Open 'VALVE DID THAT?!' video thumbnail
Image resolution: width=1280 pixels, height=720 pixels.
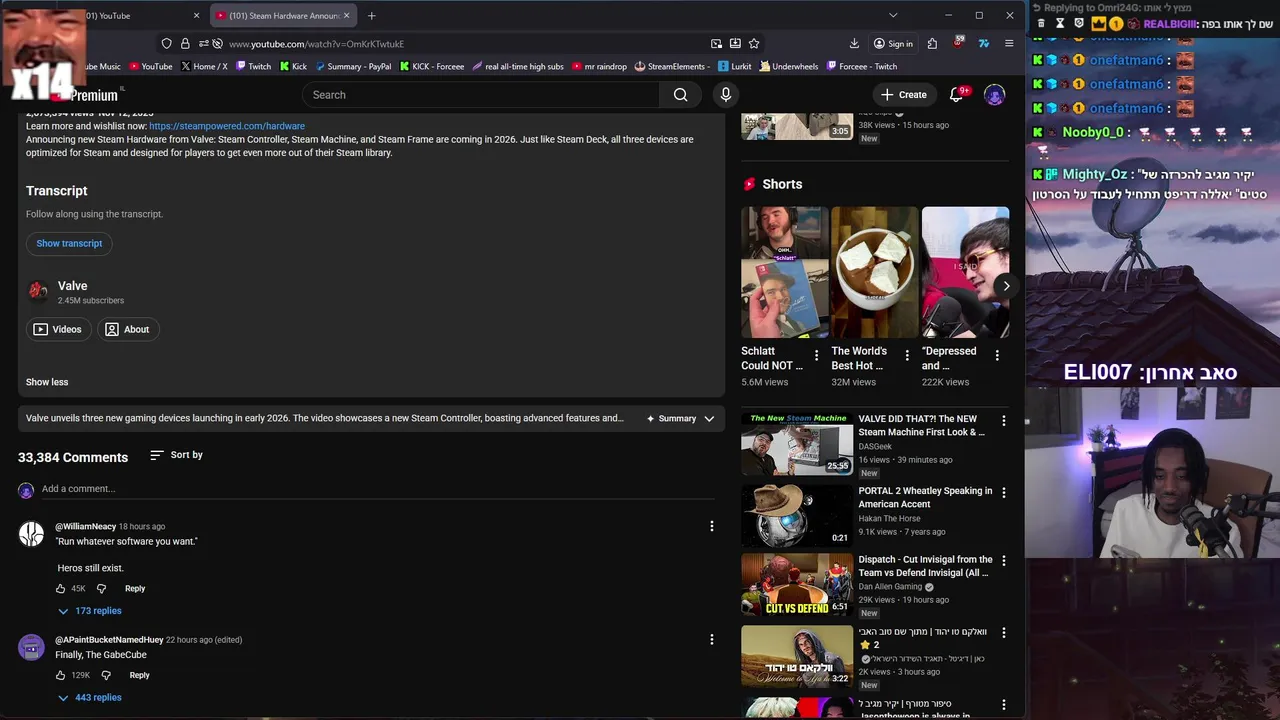[797, 444]
